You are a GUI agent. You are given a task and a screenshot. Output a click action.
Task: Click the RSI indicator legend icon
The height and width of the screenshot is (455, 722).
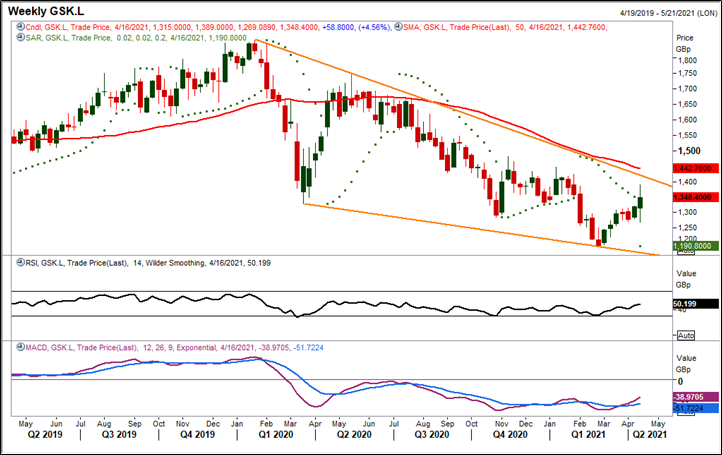[x=20, y=262]
